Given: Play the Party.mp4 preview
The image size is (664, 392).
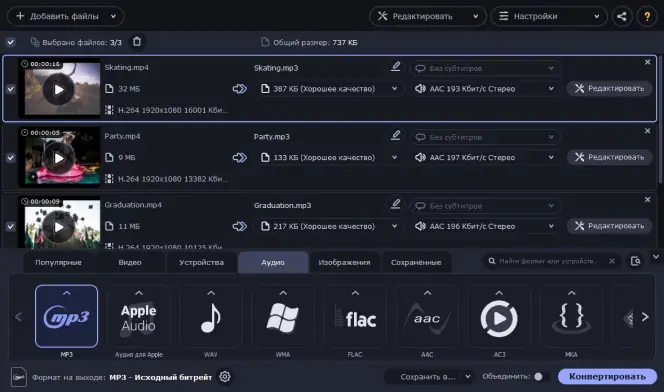Looking at the screenshot, I should [x=59, y=158].
